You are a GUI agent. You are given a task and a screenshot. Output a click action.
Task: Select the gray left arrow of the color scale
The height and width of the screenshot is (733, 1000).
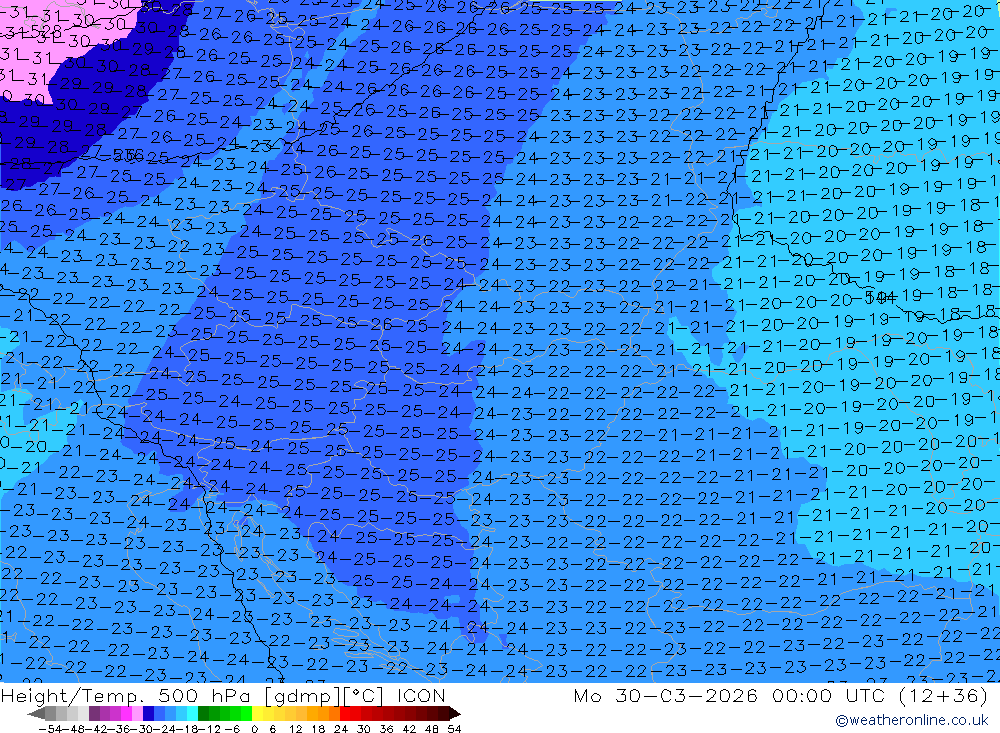coord(36,714)
